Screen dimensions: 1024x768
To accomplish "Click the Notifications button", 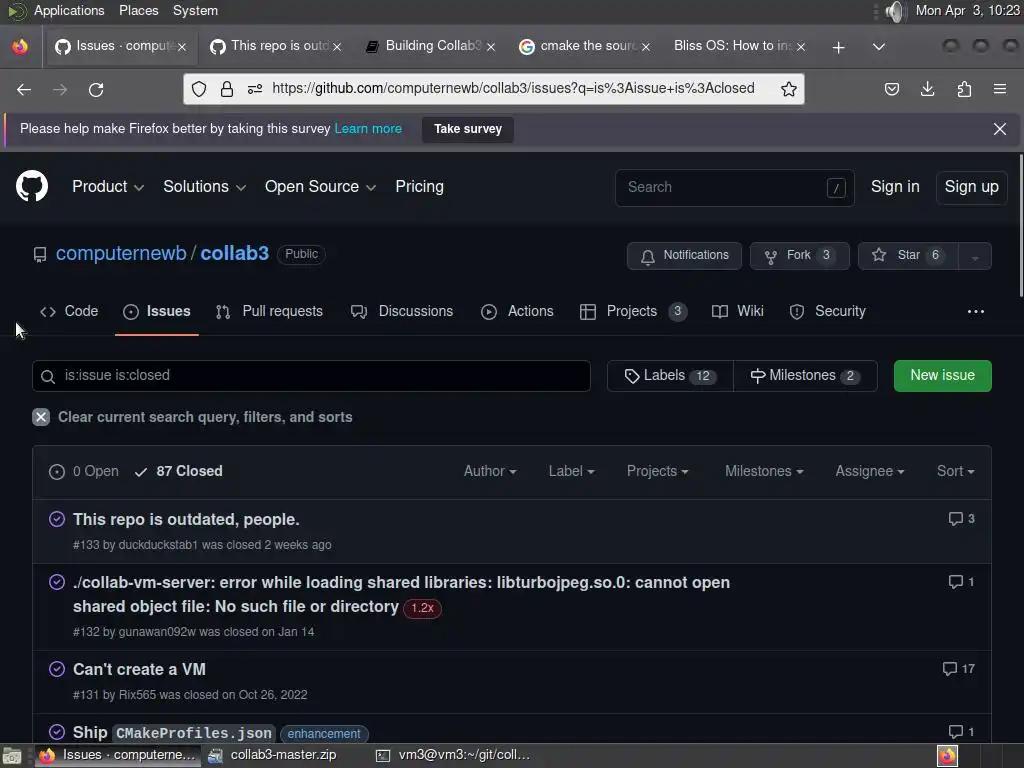I will tap(684, 255).
